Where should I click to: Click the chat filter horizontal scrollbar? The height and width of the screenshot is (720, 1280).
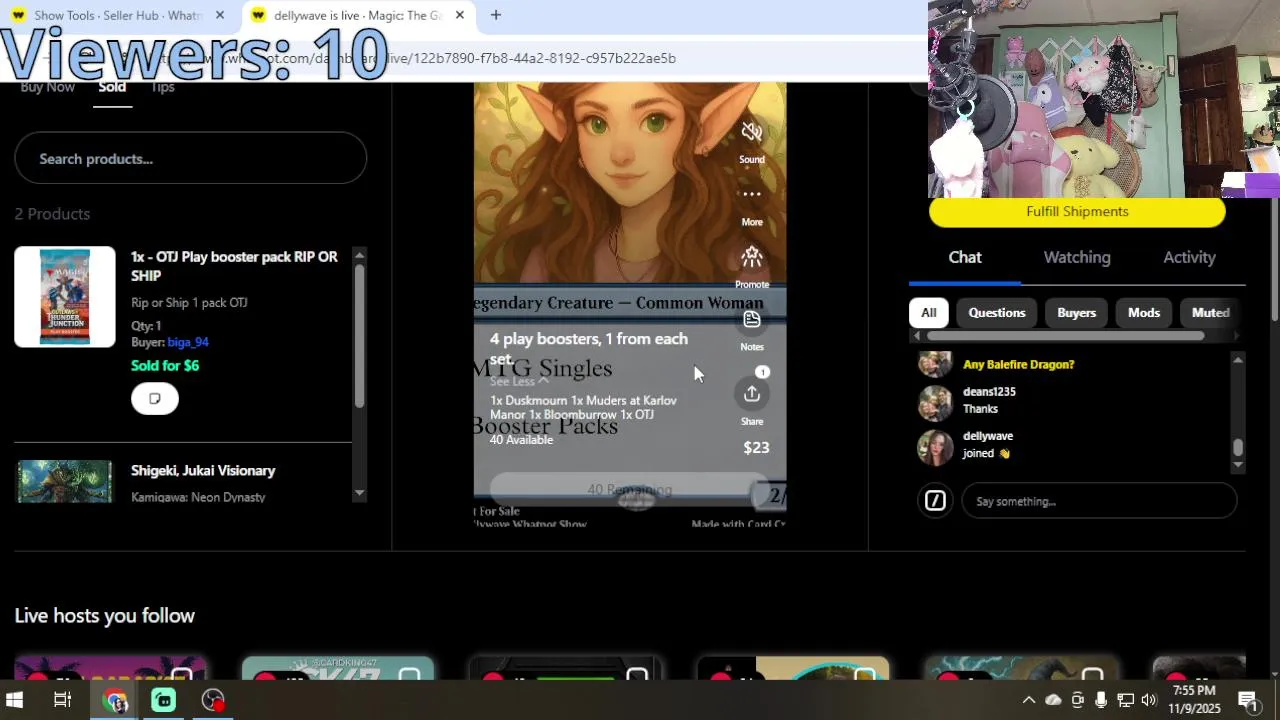tap(1065, 336)
